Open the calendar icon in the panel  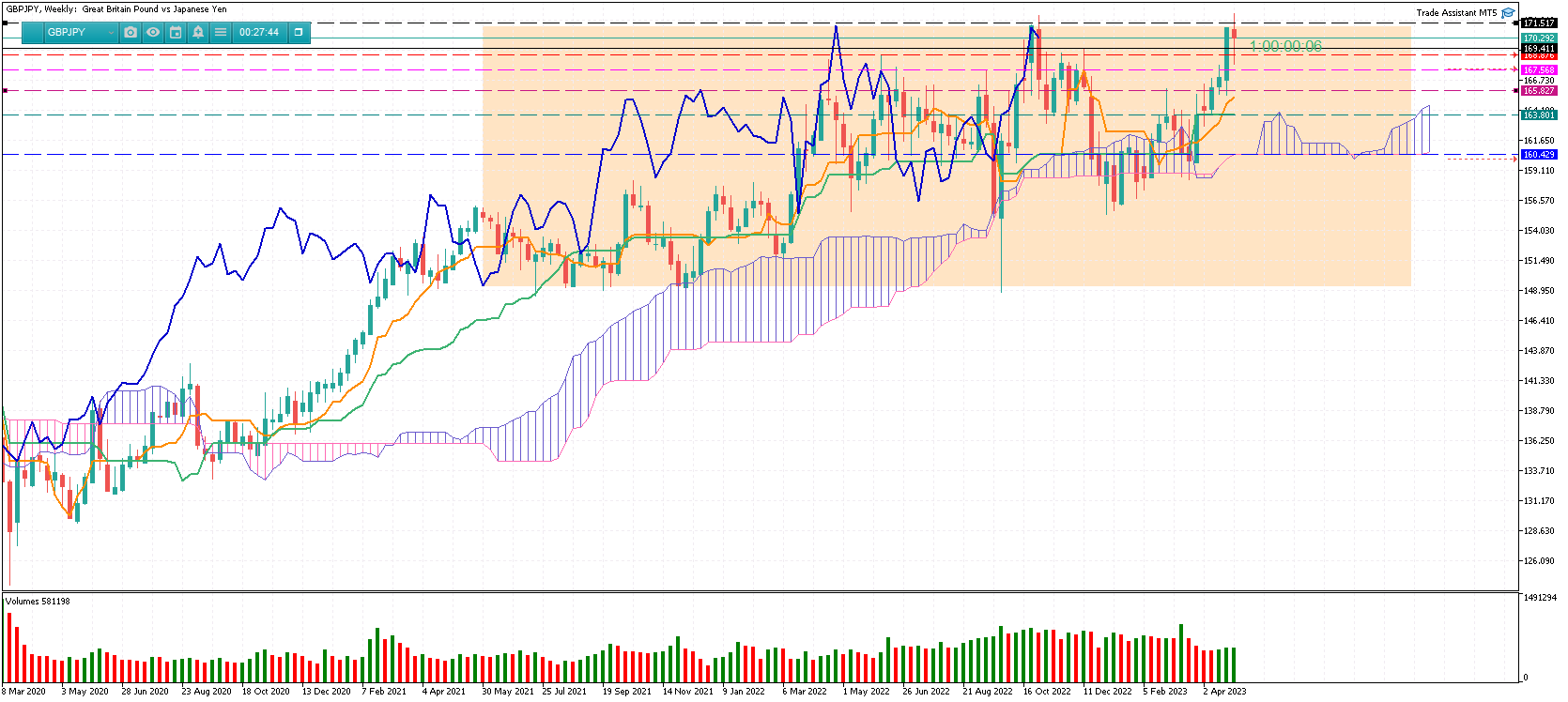[x=176, y=32]
